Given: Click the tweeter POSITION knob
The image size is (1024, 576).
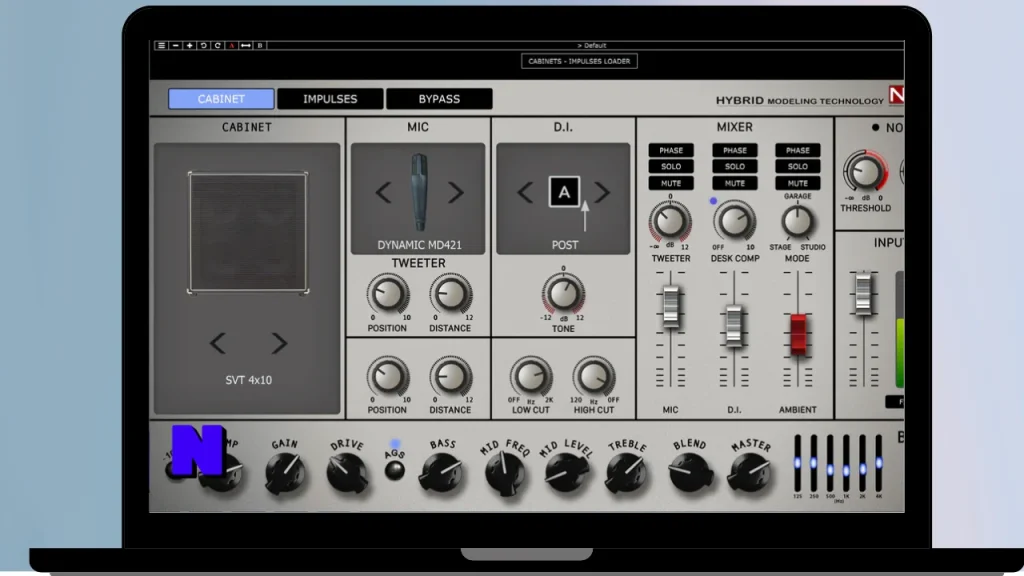Looking at the screenshot, I should [x=388, y=294].
